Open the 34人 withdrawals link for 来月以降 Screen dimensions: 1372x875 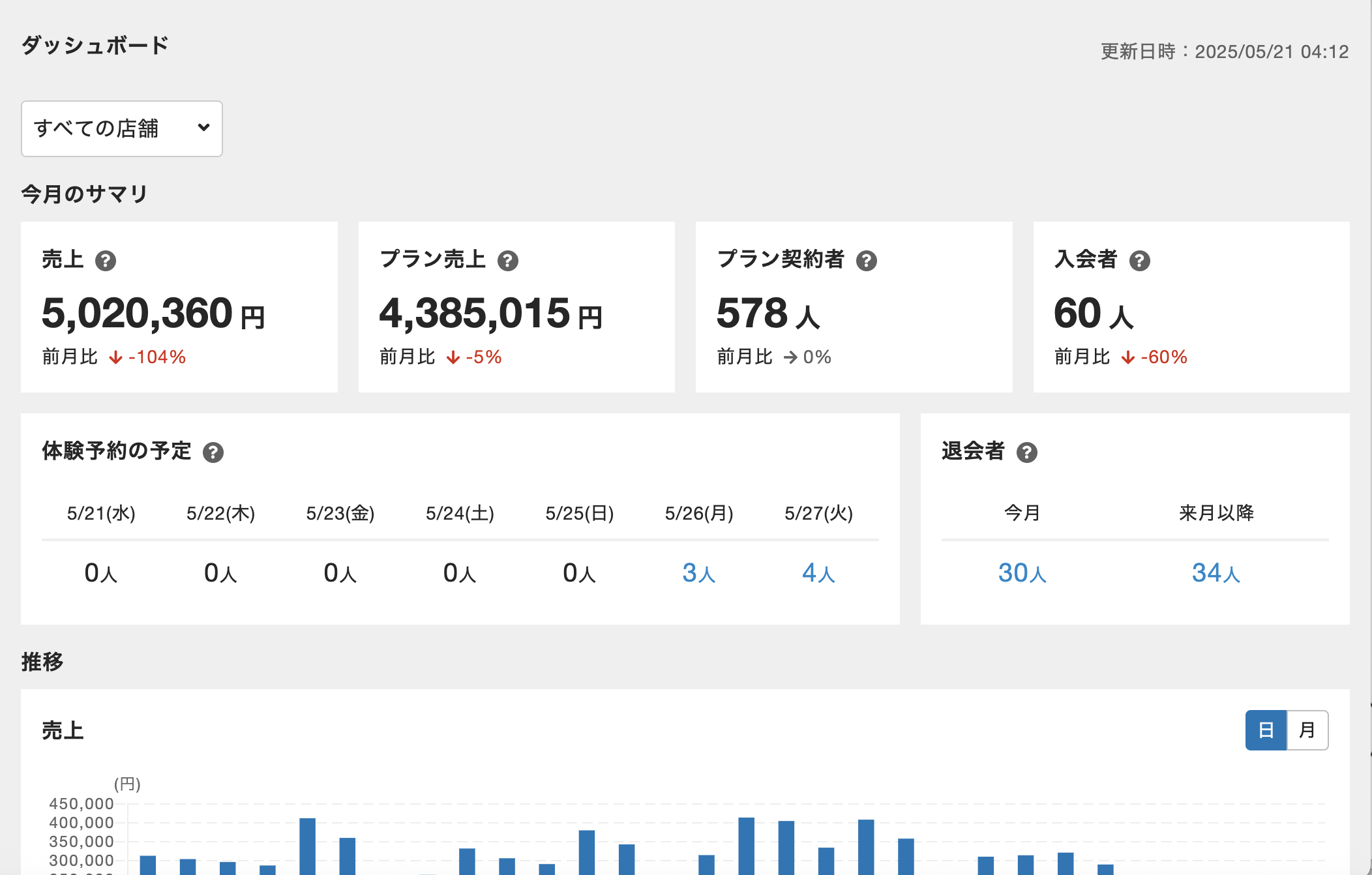click(x=1215, y=573)
